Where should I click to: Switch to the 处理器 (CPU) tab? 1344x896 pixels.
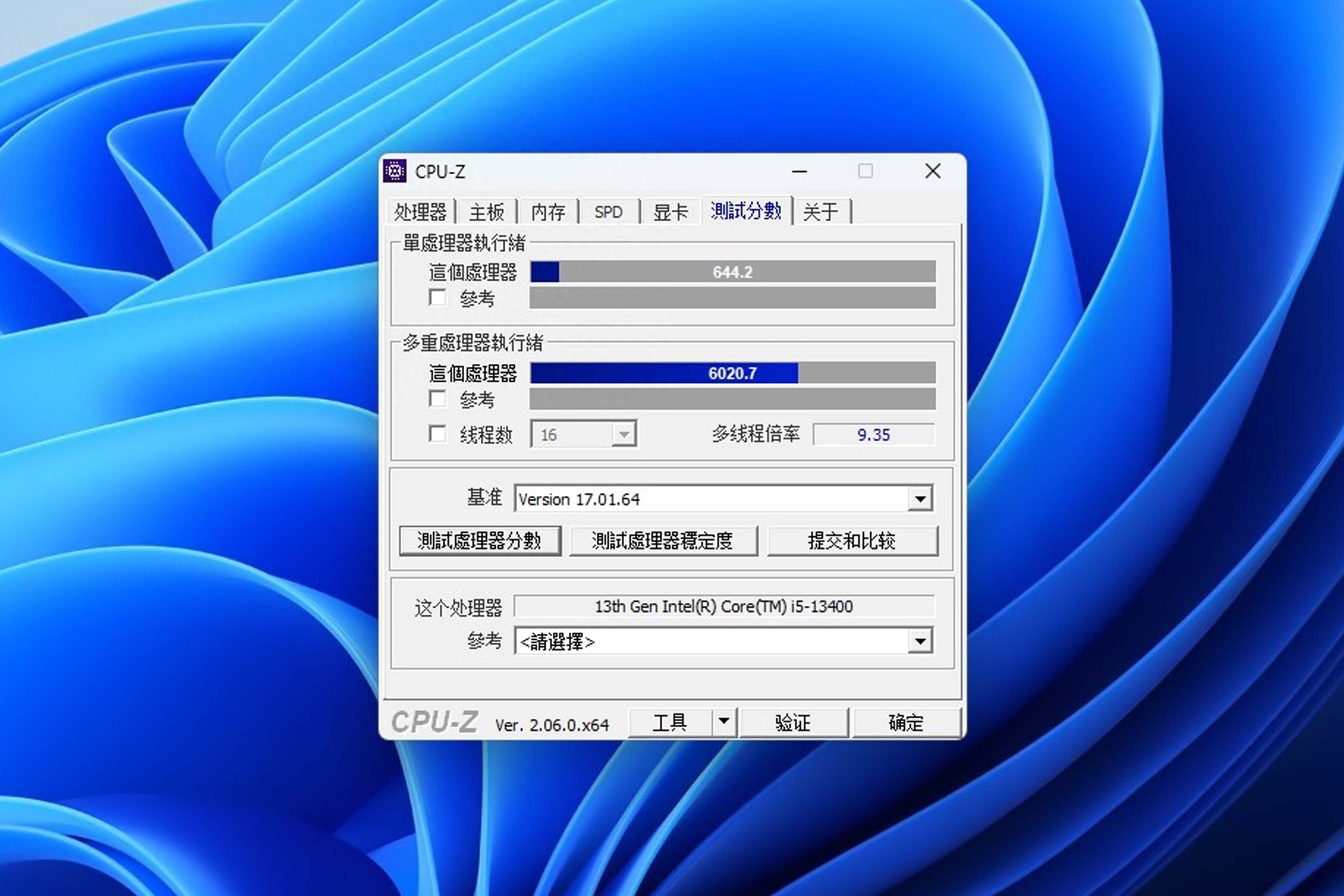[x=420, y=212]
